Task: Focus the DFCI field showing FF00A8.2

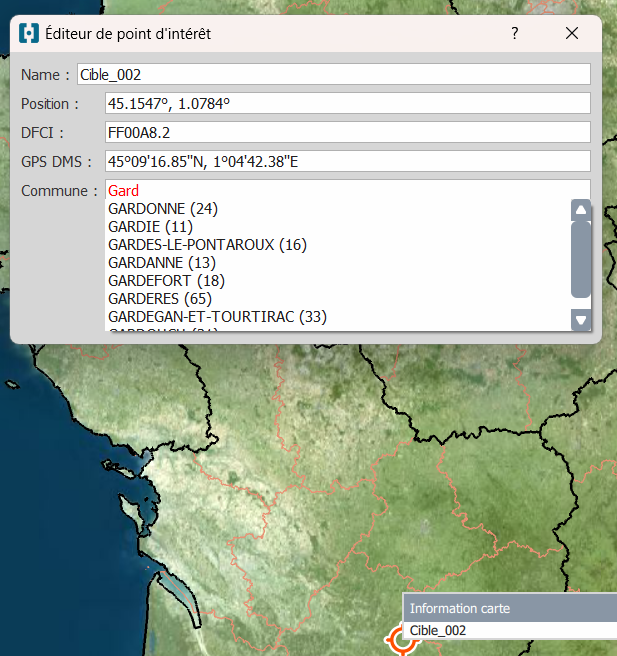Action: 347,133
